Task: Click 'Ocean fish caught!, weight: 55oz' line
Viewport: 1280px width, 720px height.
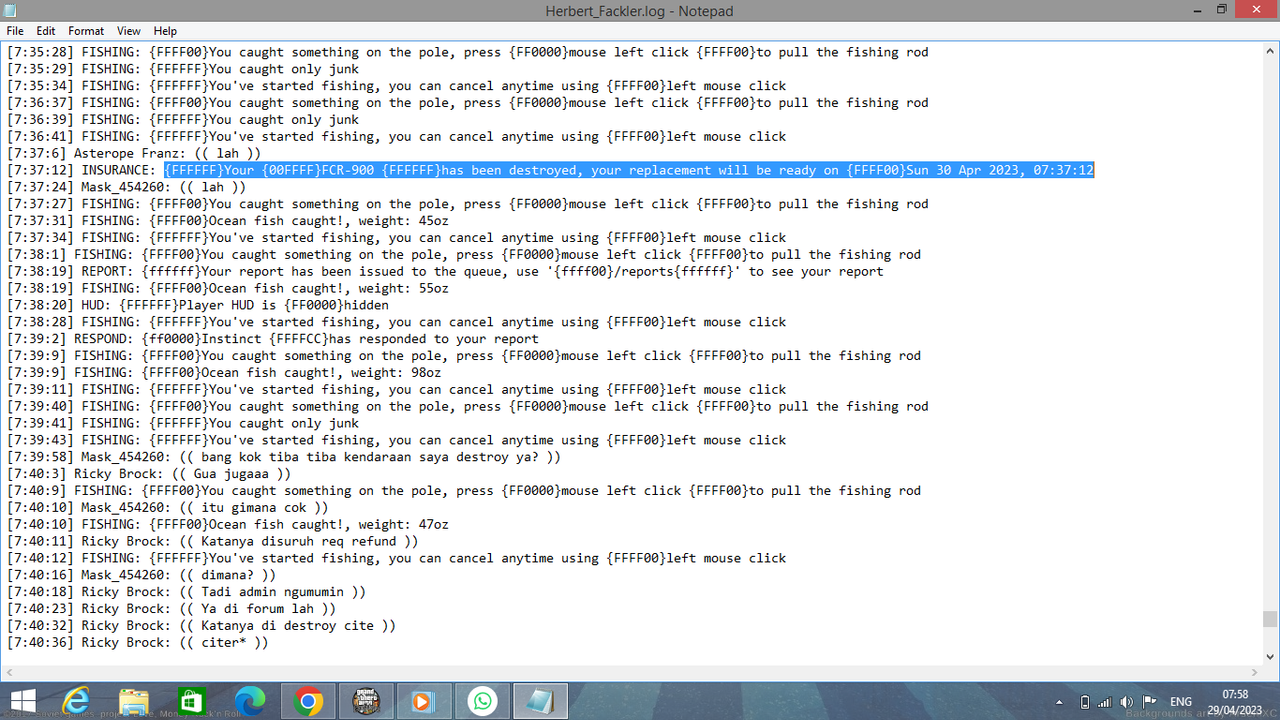Action: [228, 288]
